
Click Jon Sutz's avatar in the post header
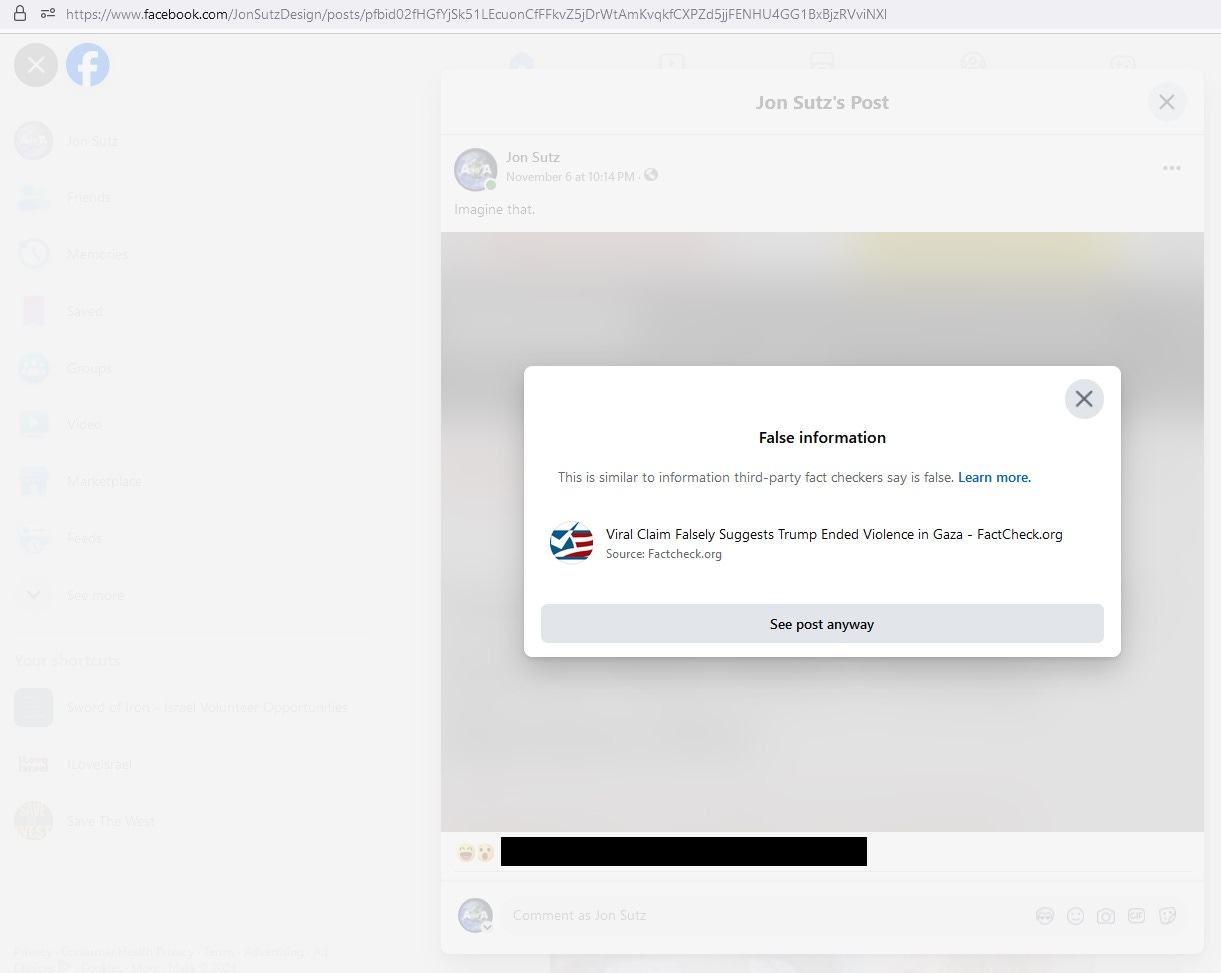(x=476, y=169)
